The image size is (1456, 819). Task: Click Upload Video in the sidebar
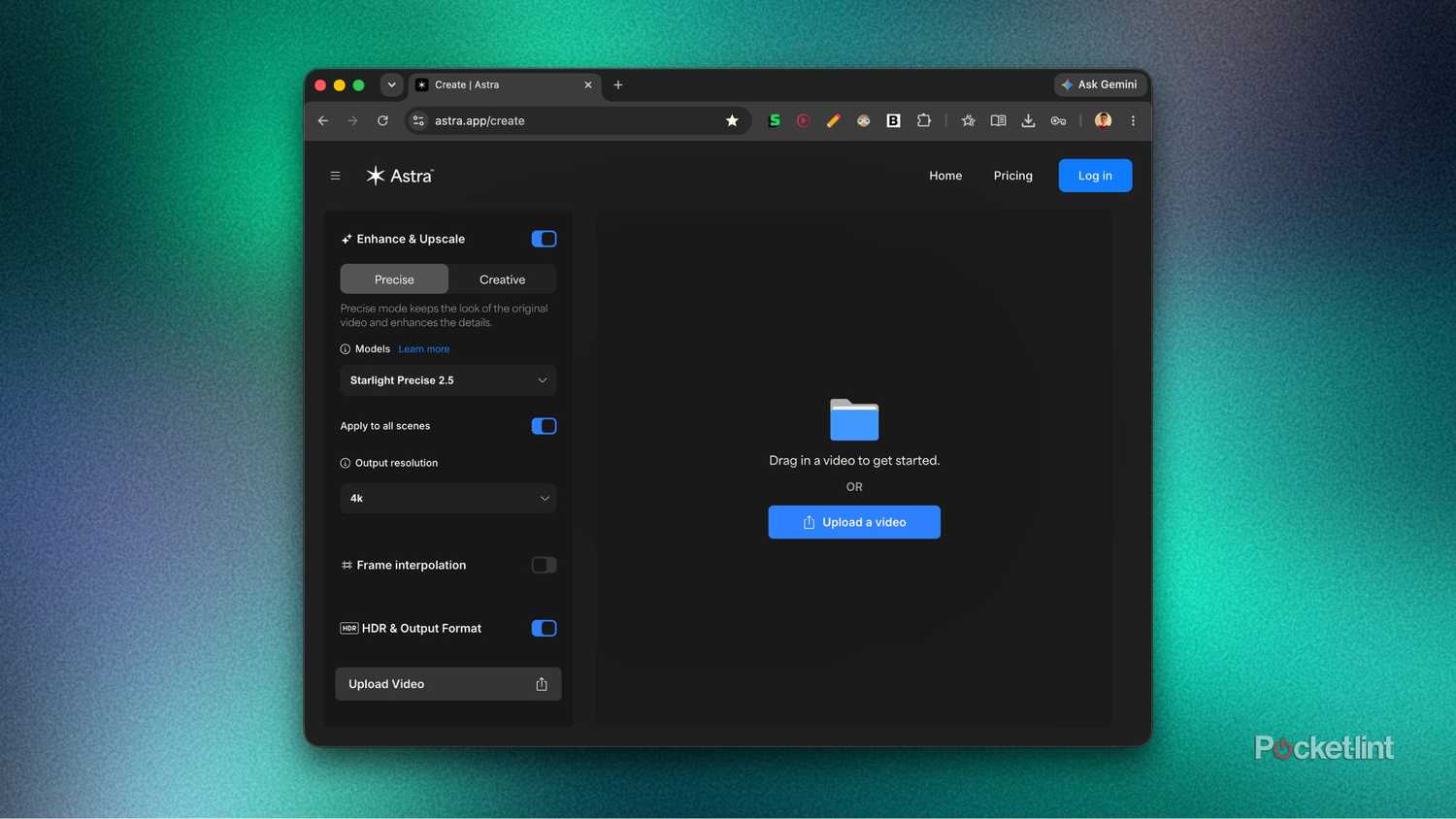pos(448,684)
